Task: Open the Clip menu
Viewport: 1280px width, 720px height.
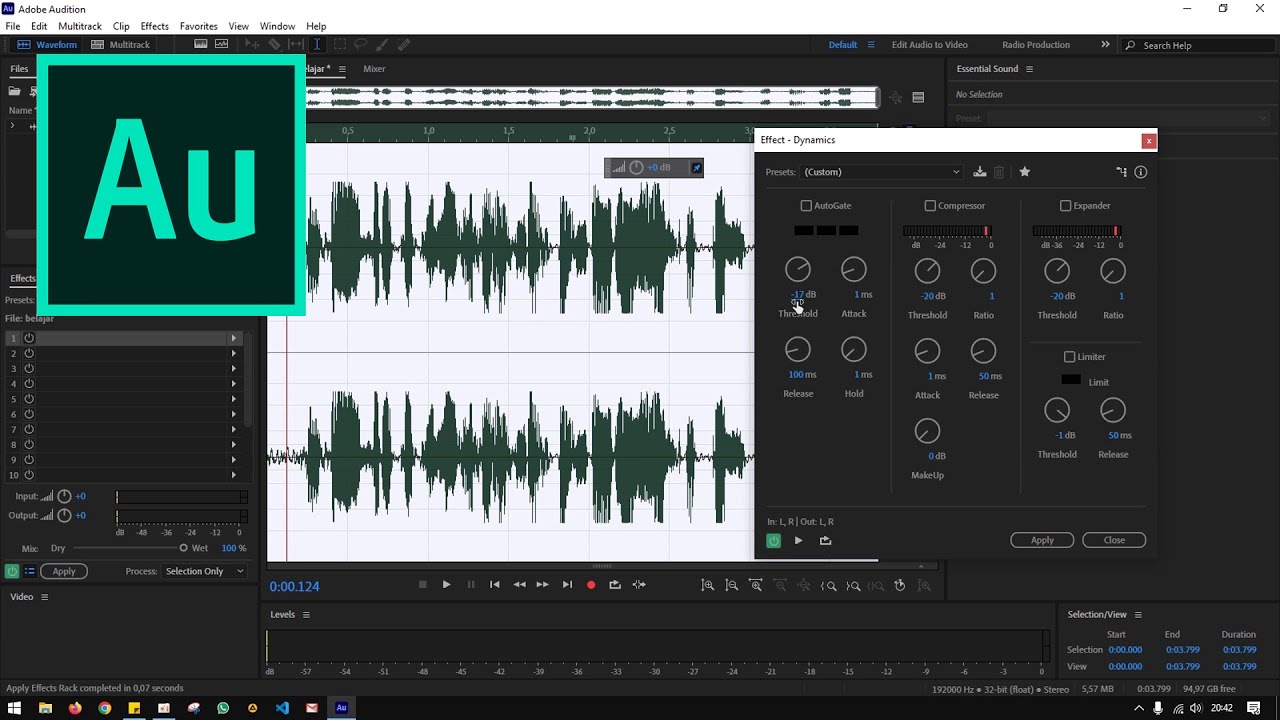Action: (x=121, y=26)
